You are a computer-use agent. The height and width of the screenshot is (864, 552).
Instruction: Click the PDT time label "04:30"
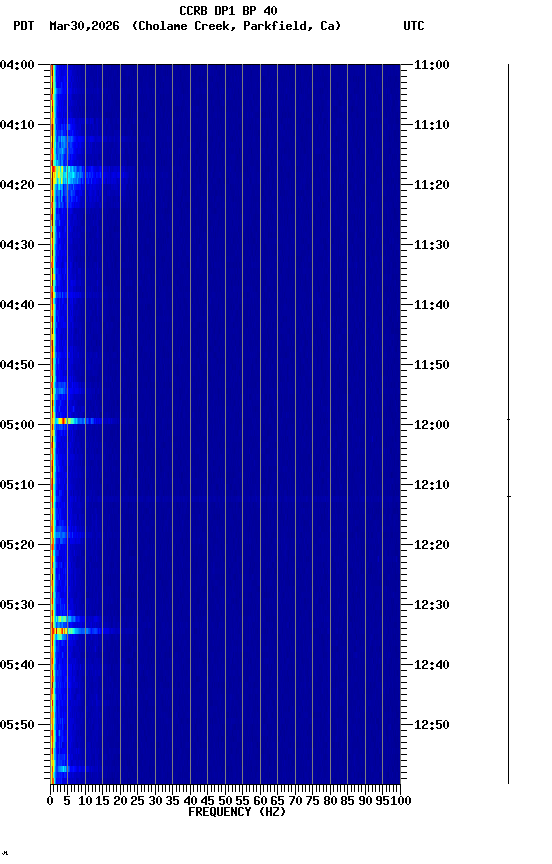[x=17, y=245]
